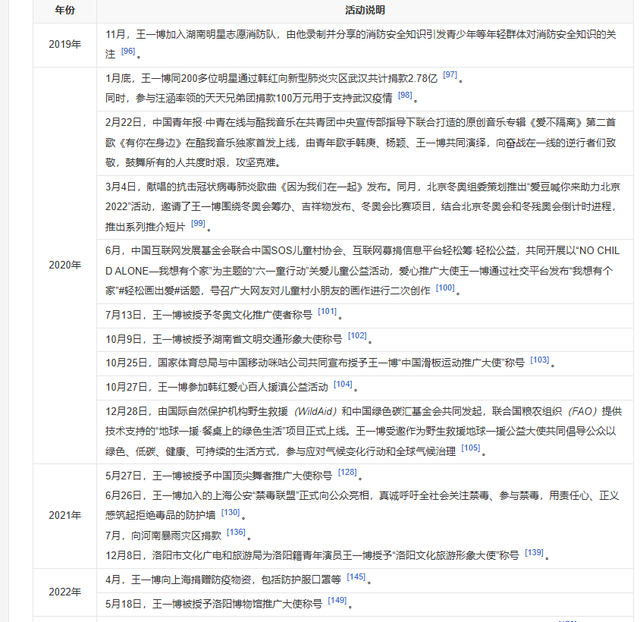The width and height of the screenshot is (640, 622).
Task: Click the row about 湖南明星志愿消防队
Action: [x=365, y=45]
